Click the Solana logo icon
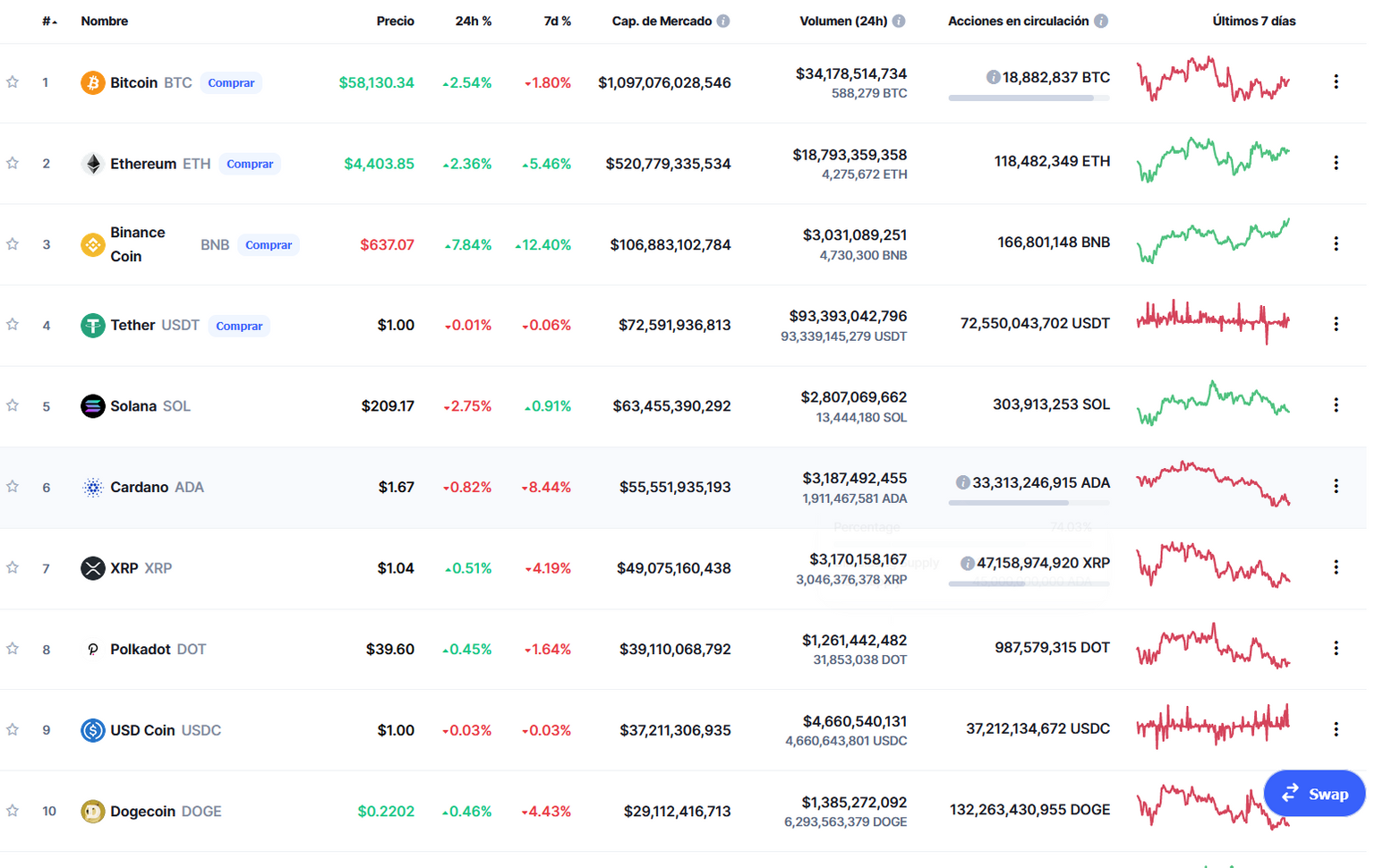1375x868 pixels. (93, 406)
